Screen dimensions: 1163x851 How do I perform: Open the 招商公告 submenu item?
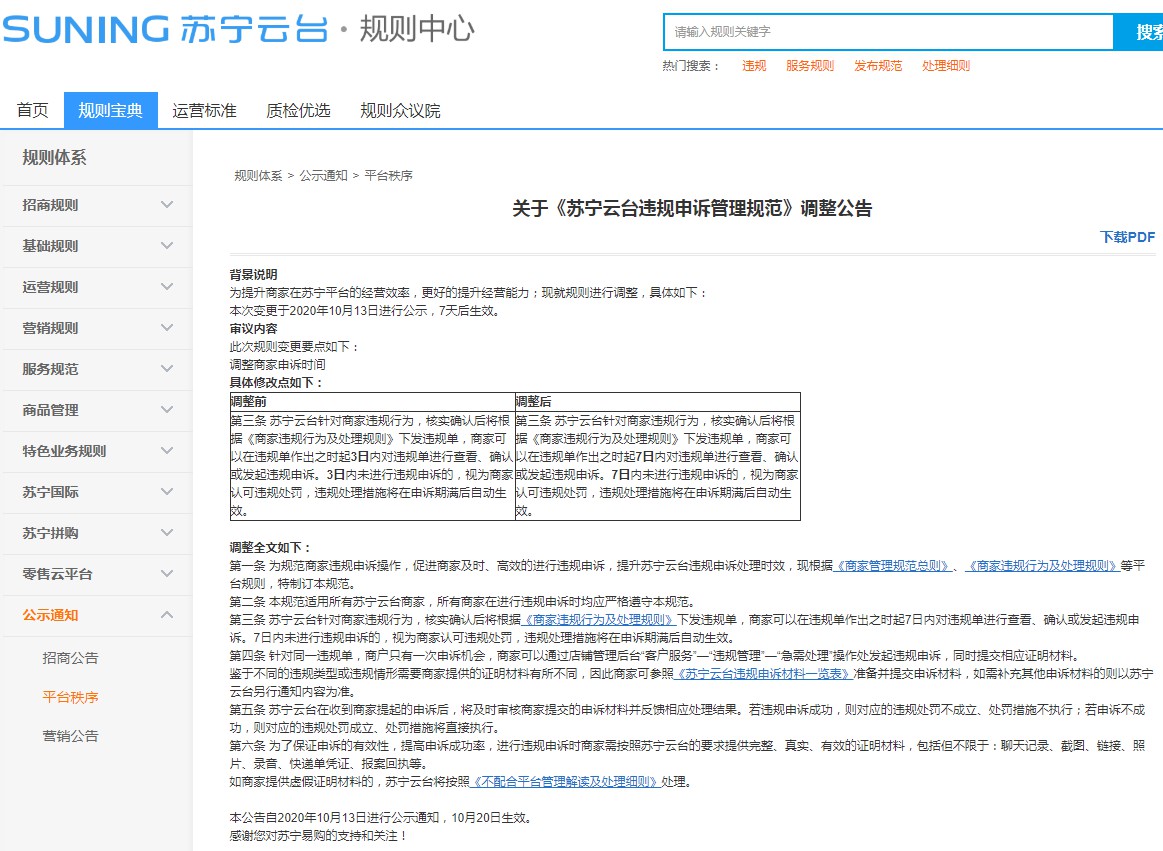tap(70, 658)
